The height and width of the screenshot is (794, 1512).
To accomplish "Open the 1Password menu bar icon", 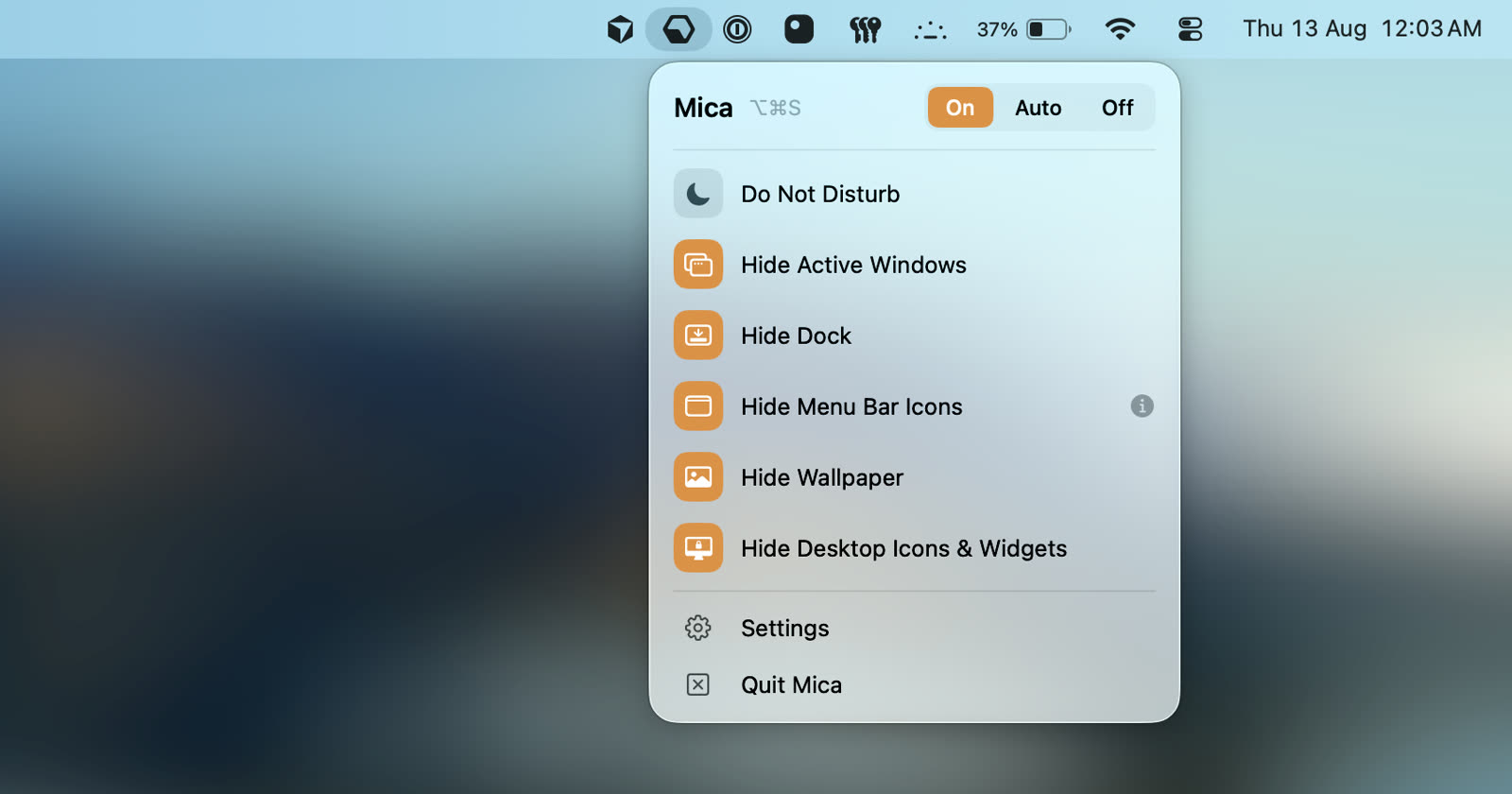I will coord(737,29).
